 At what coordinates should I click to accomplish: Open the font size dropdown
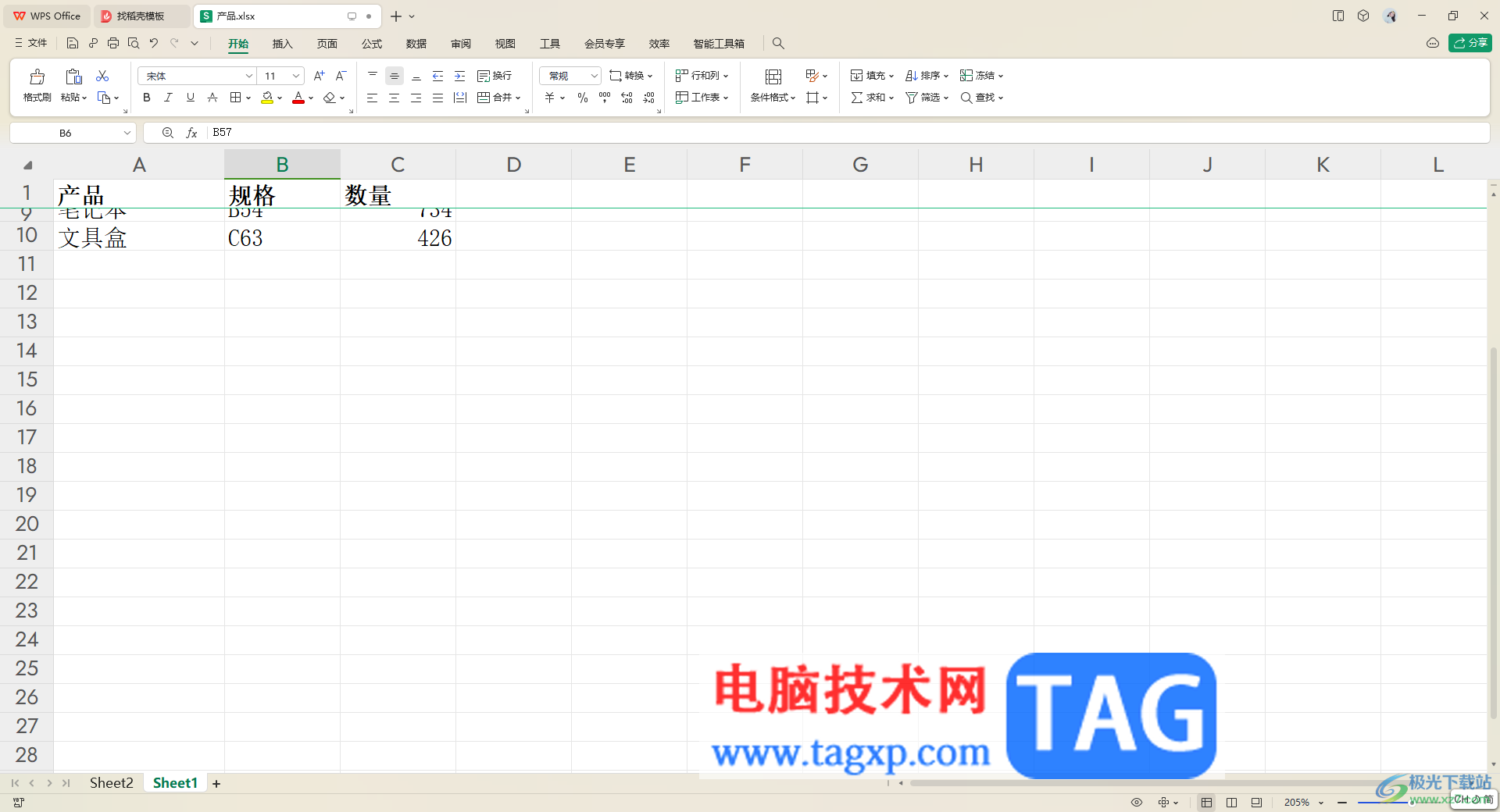(x=296, y=76)
